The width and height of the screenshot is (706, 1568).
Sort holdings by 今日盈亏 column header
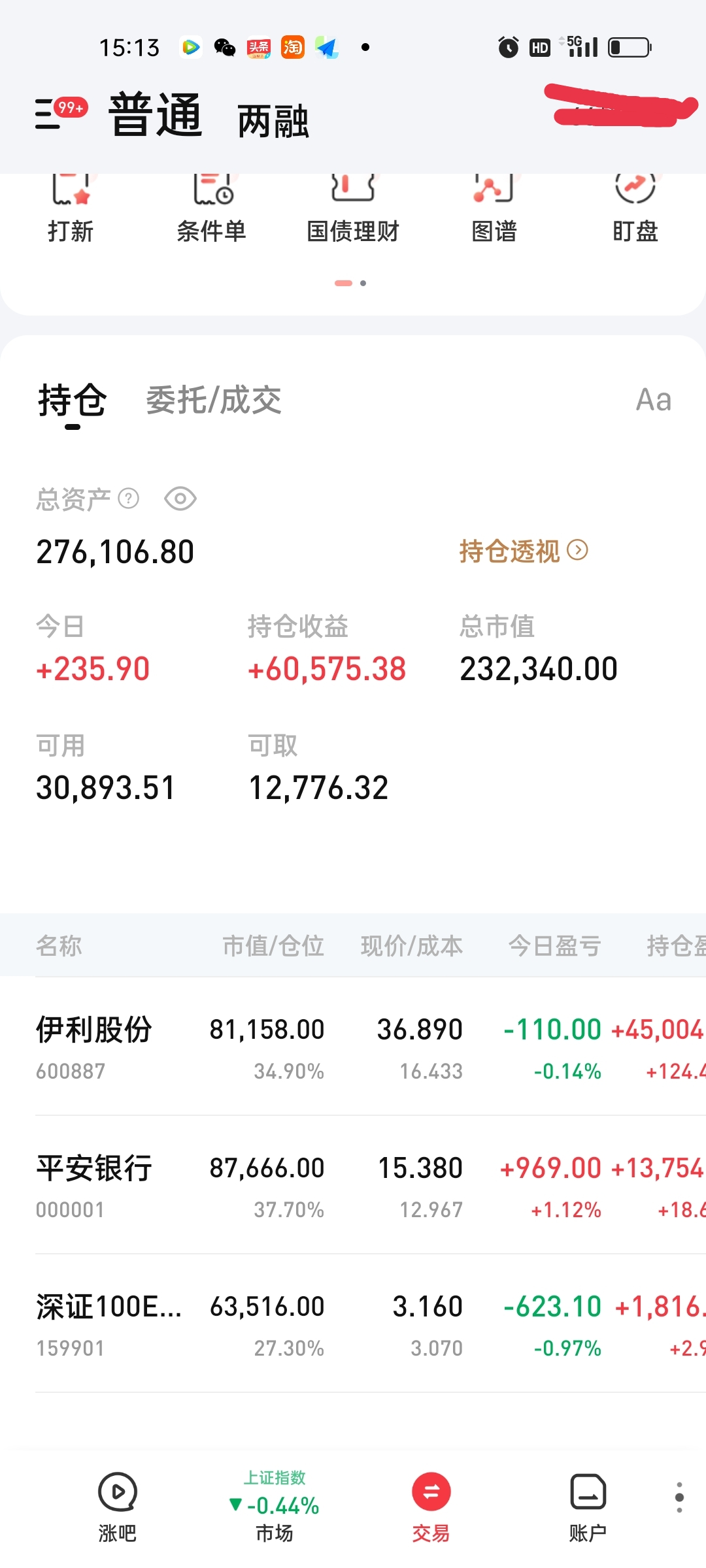point(554,945)
